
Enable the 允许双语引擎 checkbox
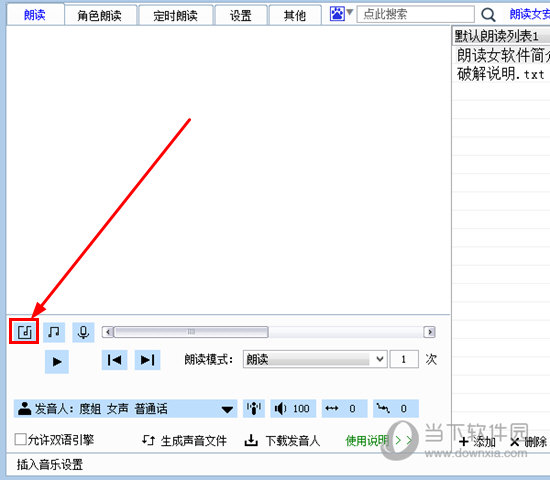point(20,439)
